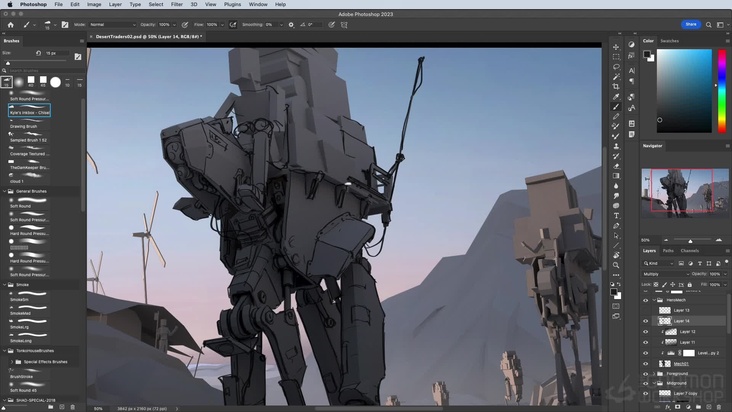
Task: Select the Clone Stamp tool
Action: [x=616, y=146]
